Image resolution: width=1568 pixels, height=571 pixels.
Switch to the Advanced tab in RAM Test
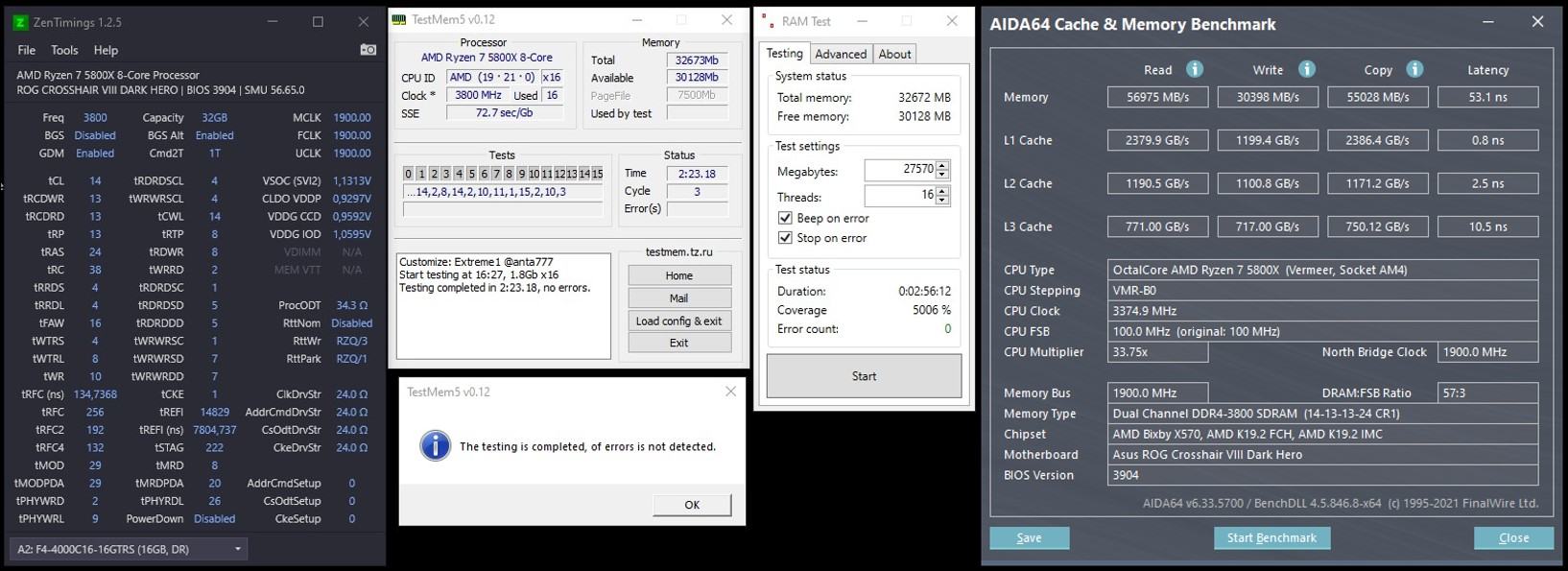point(841,55)
